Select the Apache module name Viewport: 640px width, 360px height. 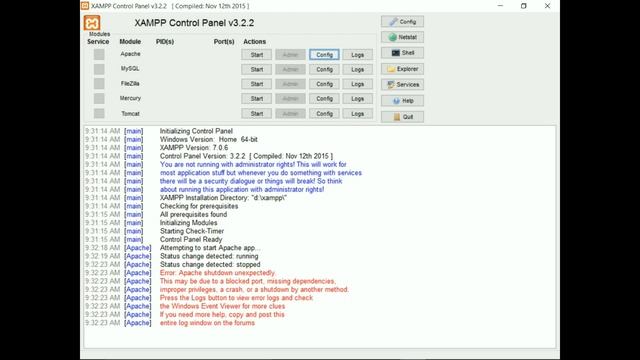(x=130, y=54)
